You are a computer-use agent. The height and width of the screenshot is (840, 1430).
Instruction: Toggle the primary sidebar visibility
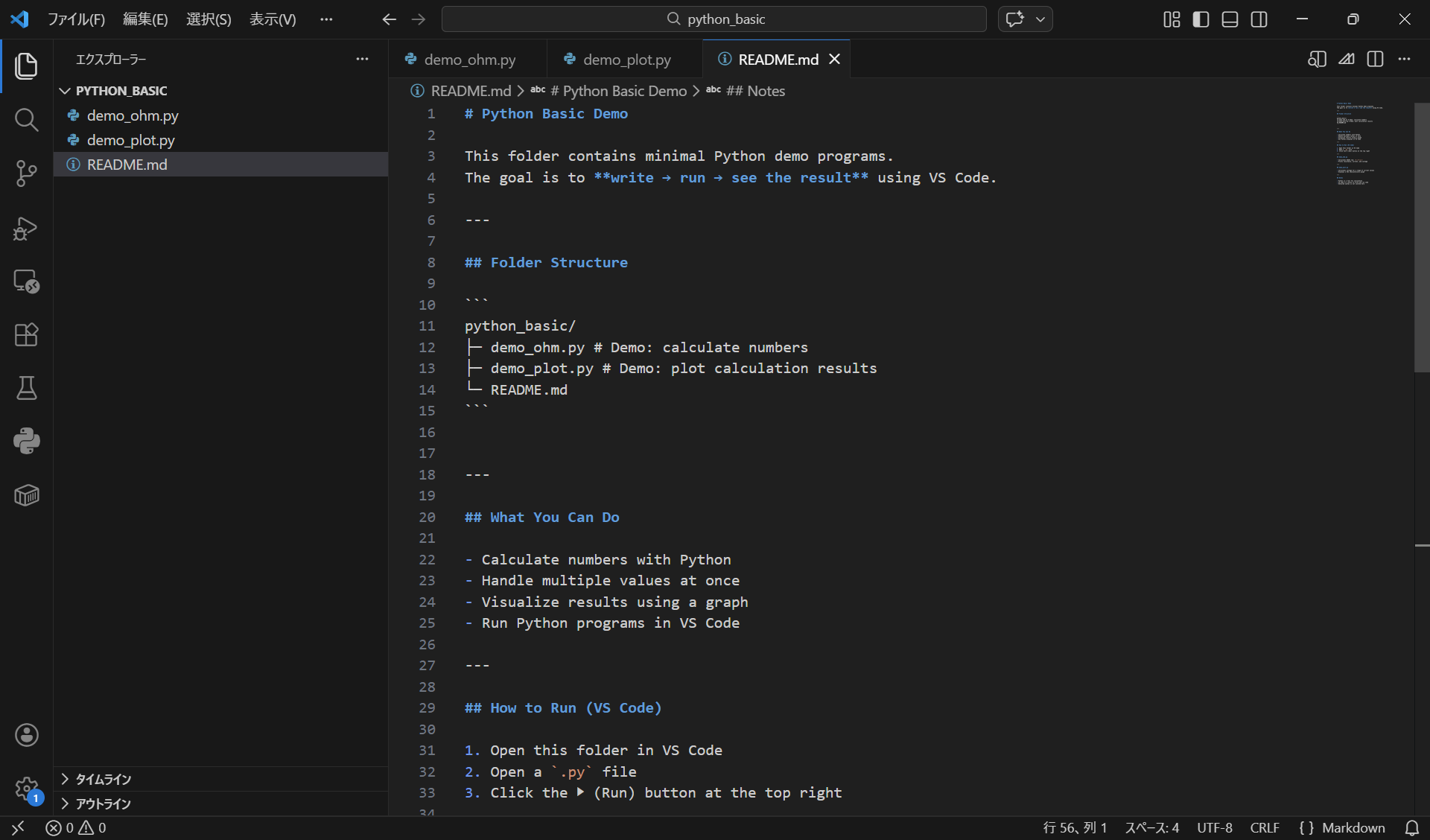pyautogui.click(x=1201, y=19)
